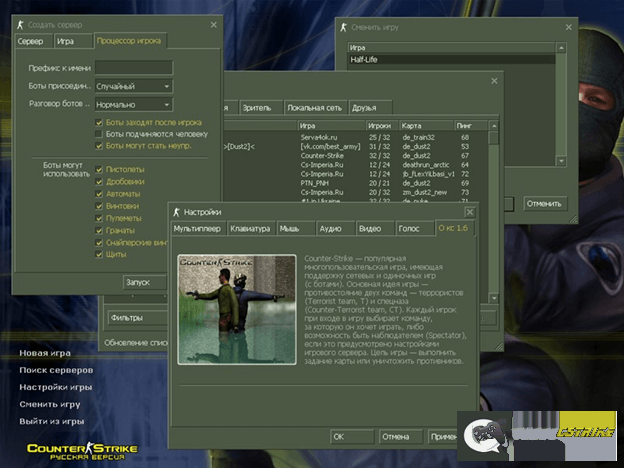The image size is (624, 468).
Task: Toggle the Щиты checkbox
Action: [x=99, y=254]
